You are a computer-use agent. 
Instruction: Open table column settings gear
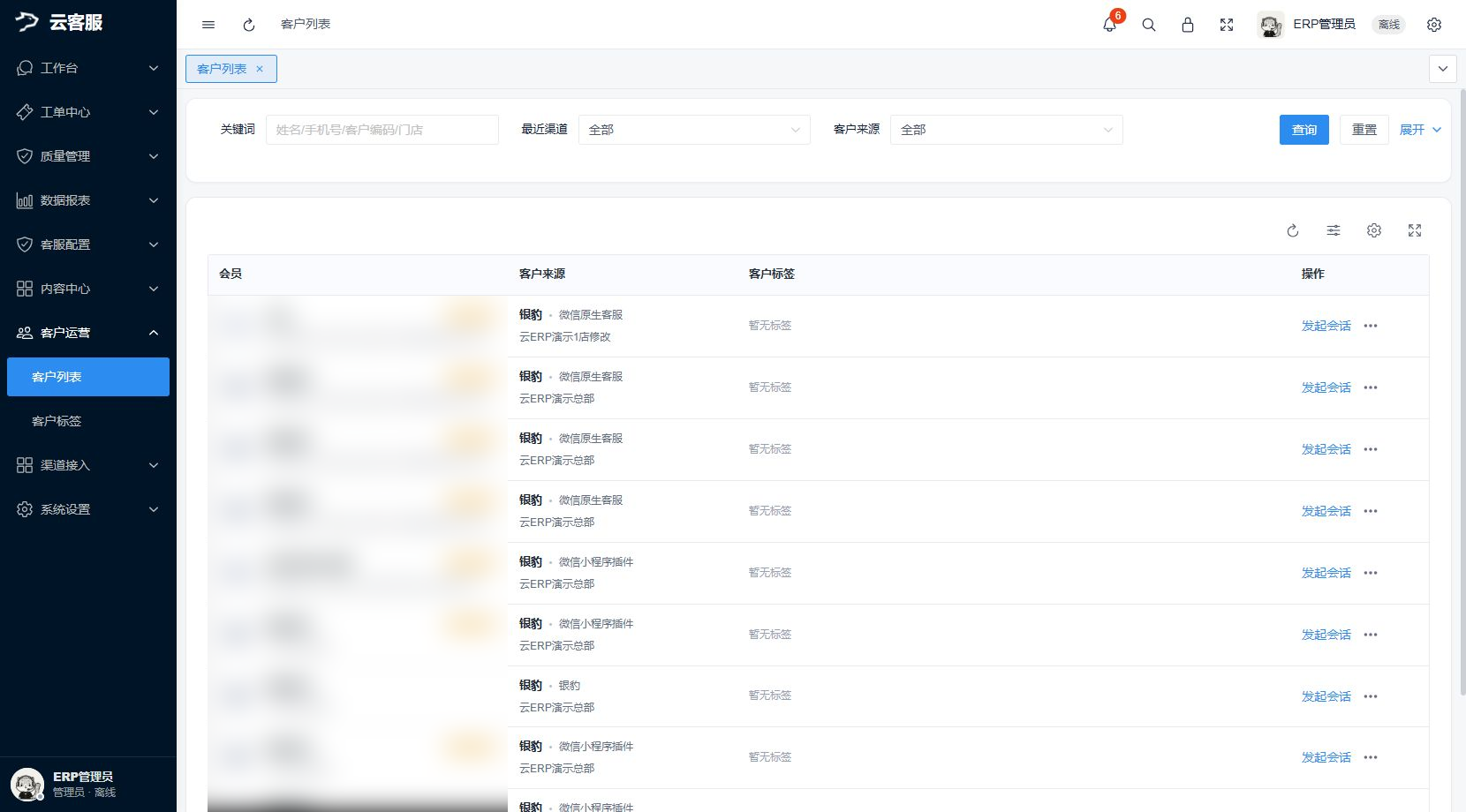[x=1374, y=230]
